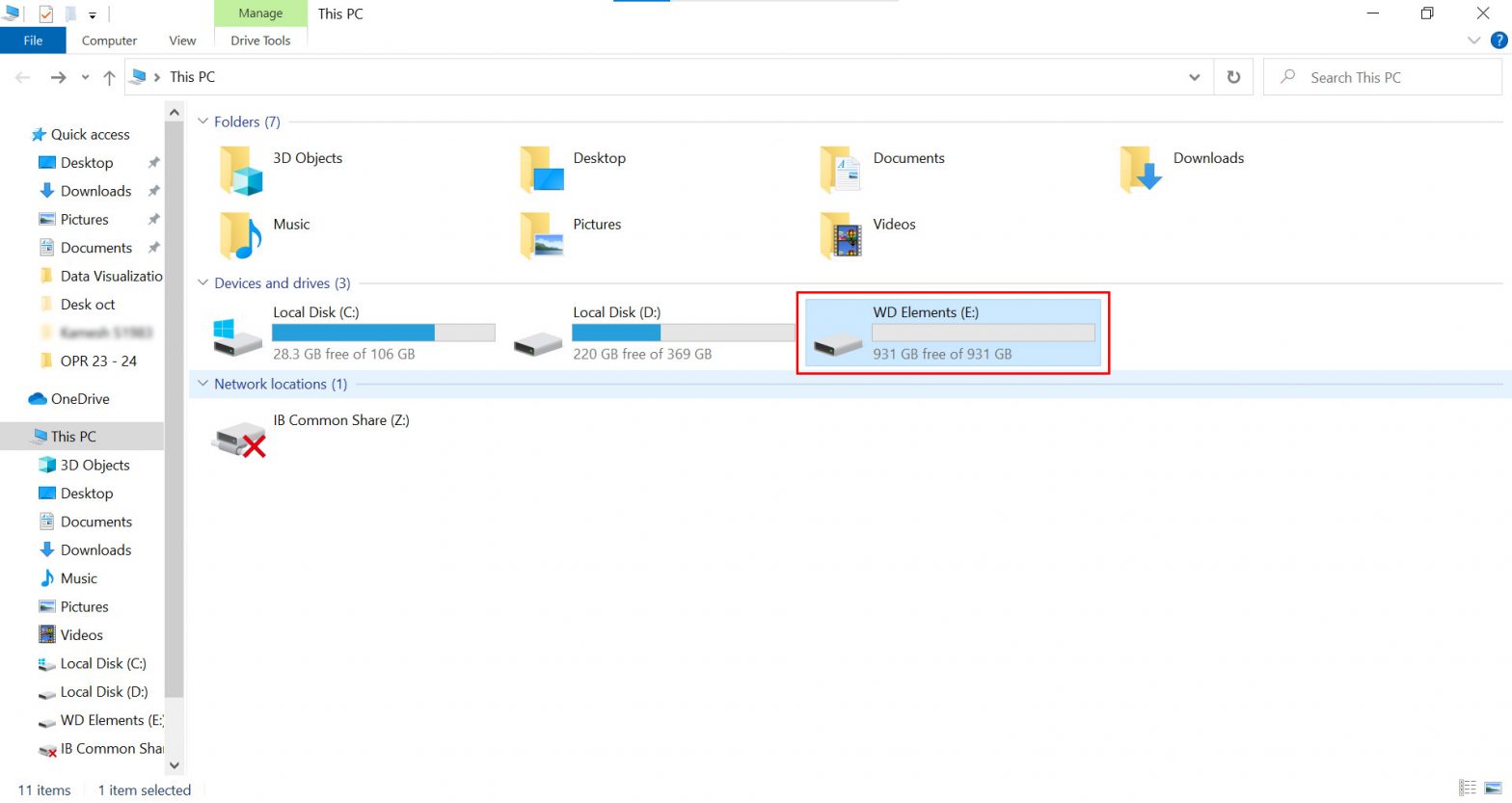Viewport: 1512px width, 803px height.
Task: Collapse the Devices and drives group
Action: pos(202,282)
